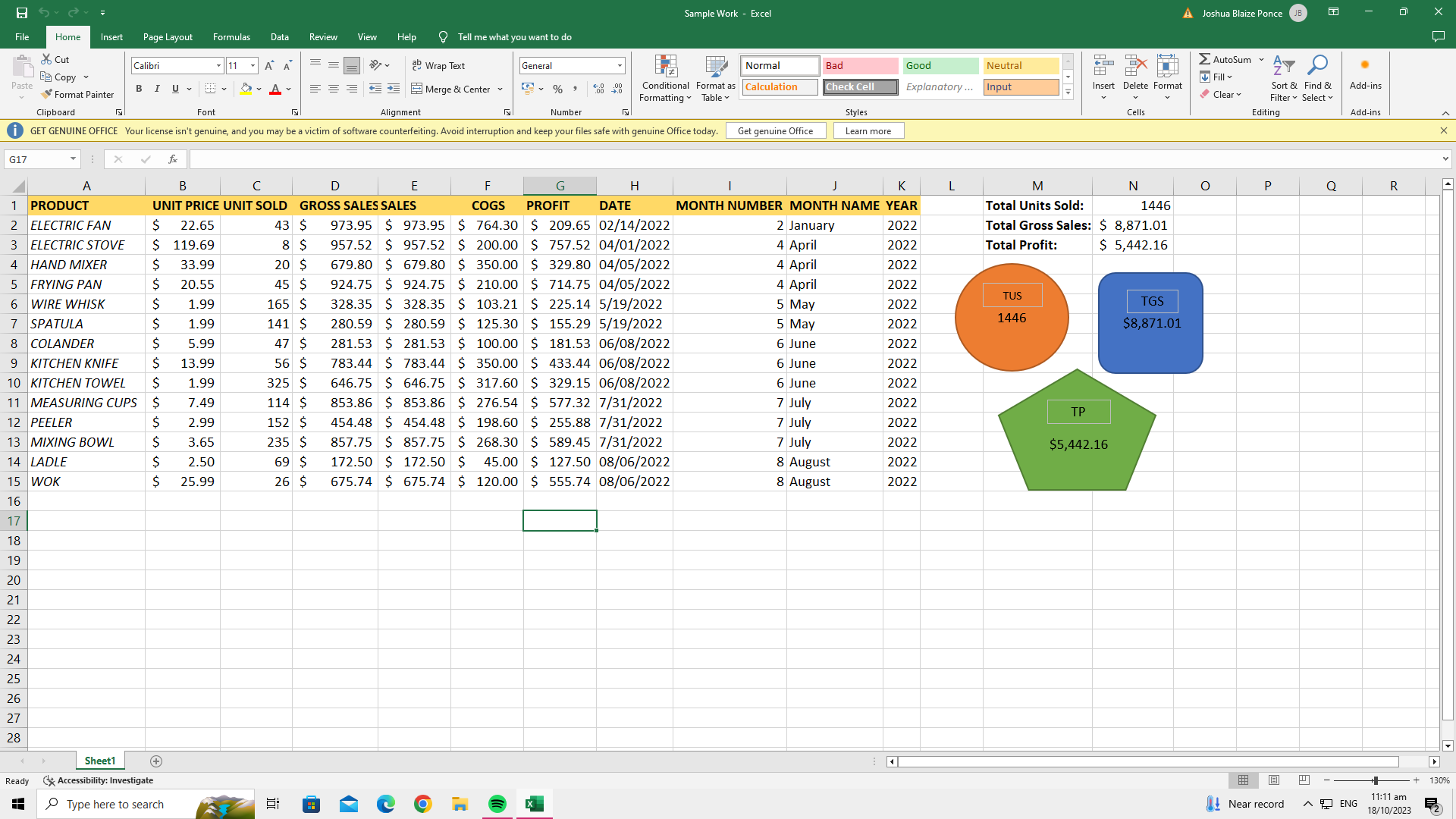1456x819 pixels.
Task: Toggle Italic formatting
Action: click(x=157, y=89)
